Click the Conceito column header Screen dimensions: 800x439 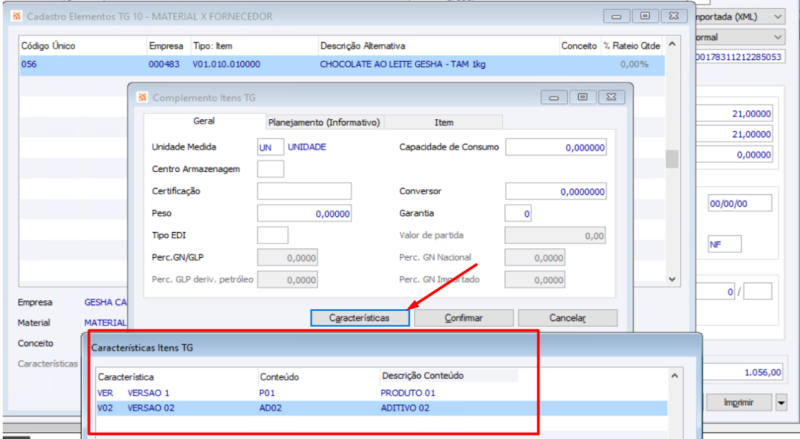[x=580, y=46]
